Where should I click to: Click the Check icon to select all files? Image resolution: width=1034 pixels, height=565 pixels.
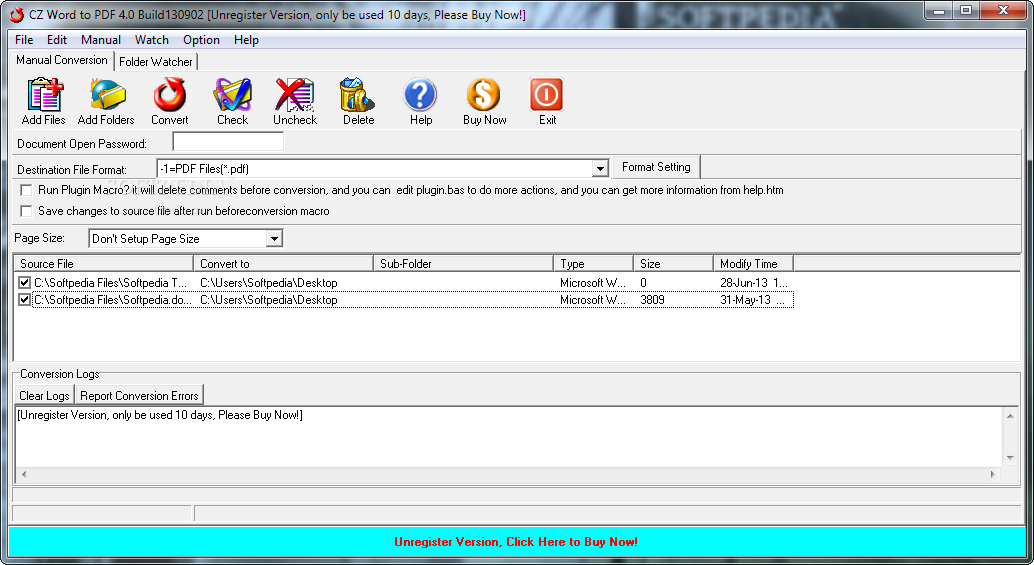[232, 95]
